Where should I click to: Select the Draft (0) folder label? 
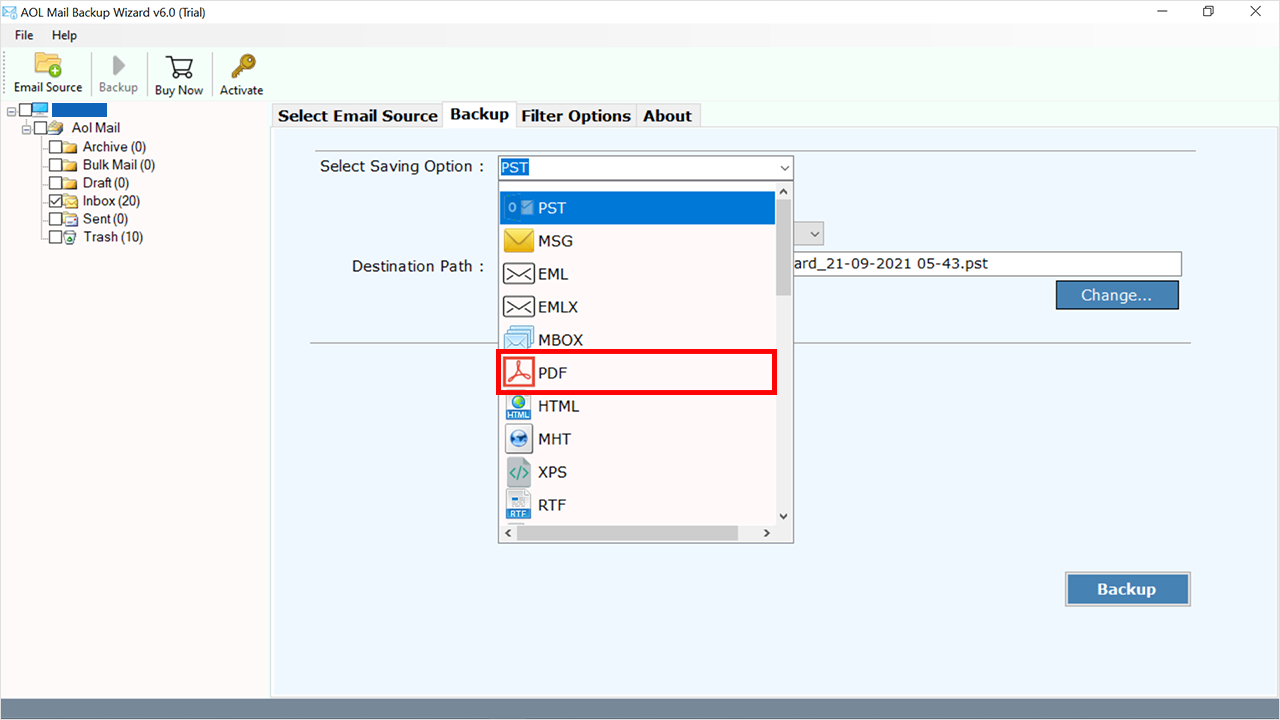[x=106, y=183]
